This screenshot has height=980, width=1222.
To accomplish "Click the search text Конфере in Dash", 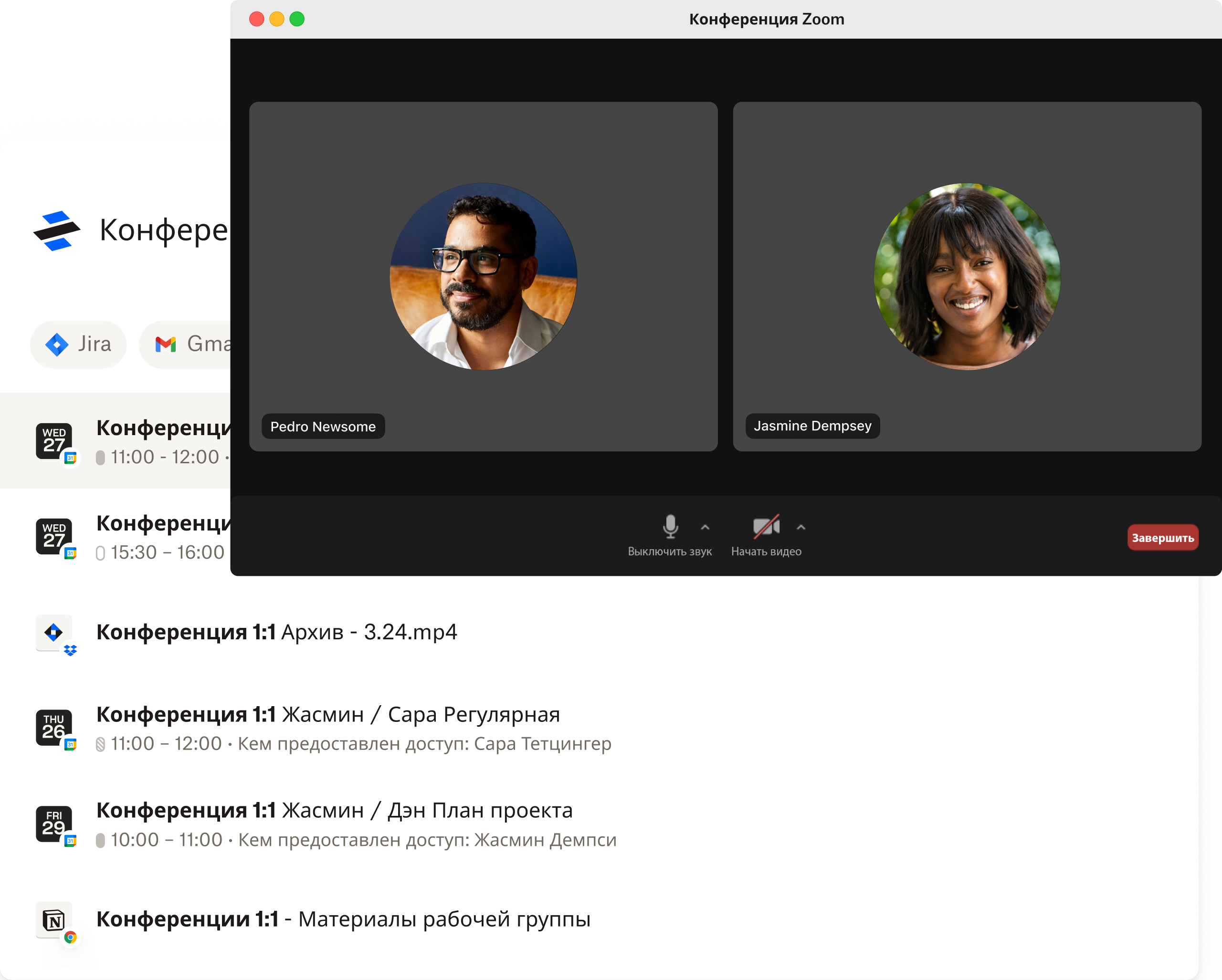I will point(164,230).
